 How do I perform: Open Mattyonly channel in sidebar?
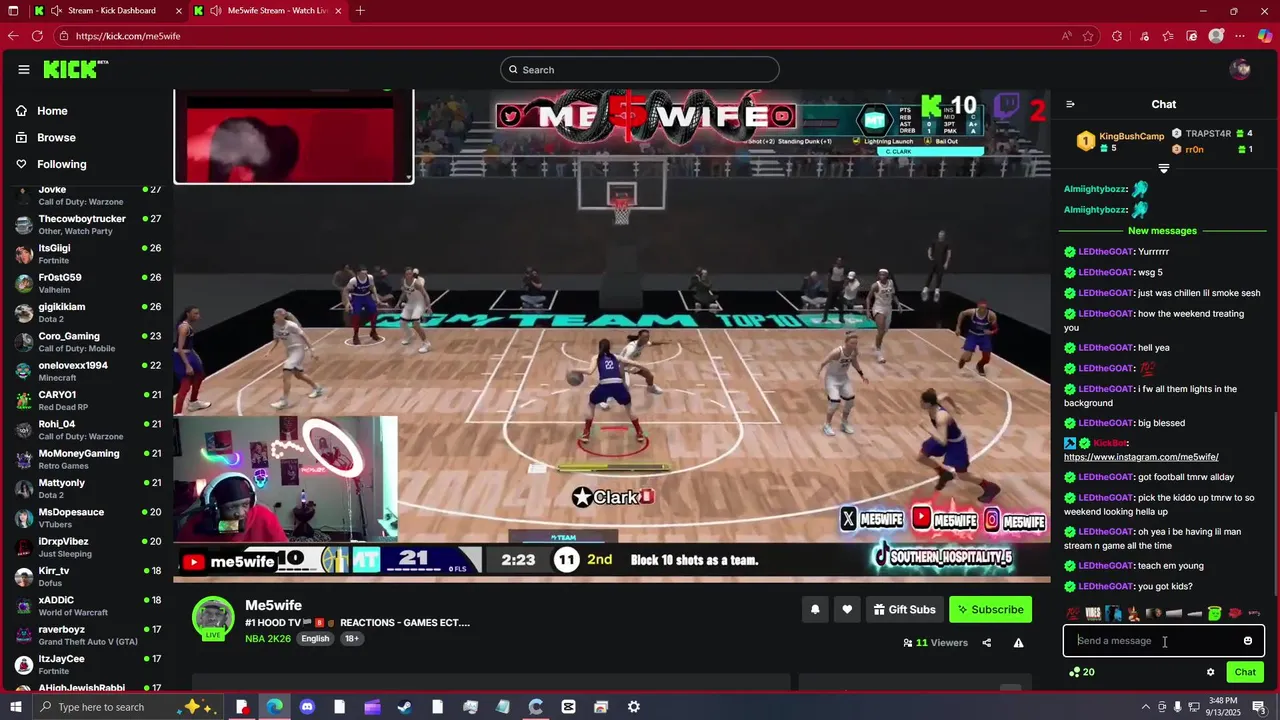point(88,488)
